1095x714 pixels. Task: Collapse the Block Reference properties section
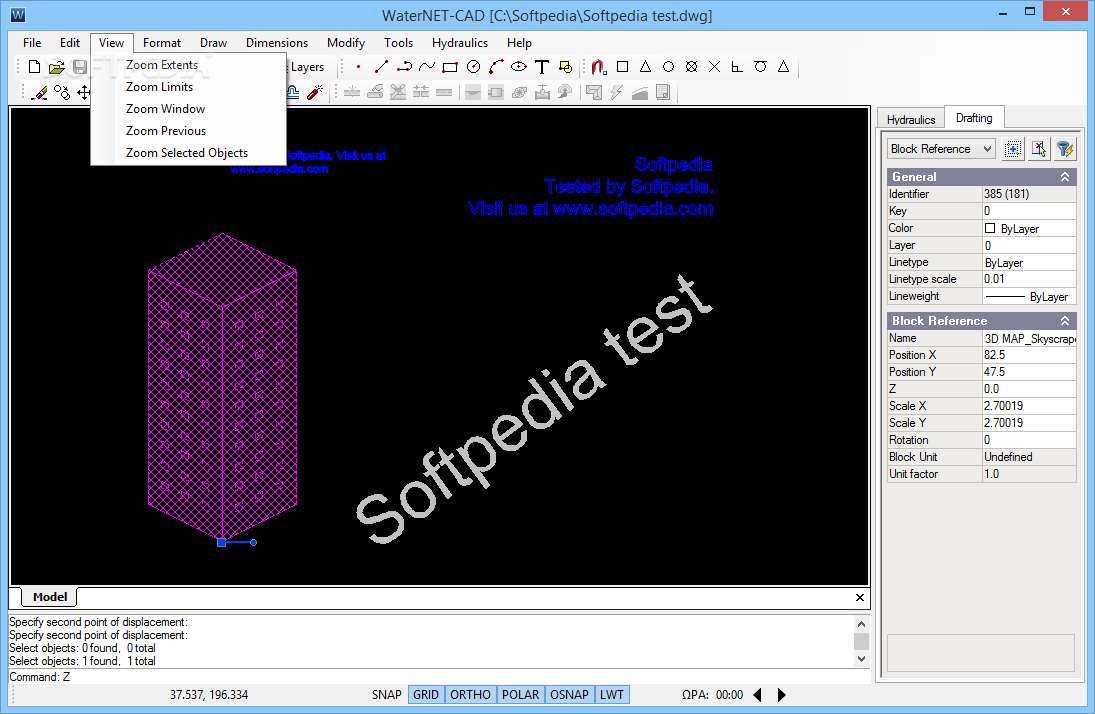[1065, 321]
